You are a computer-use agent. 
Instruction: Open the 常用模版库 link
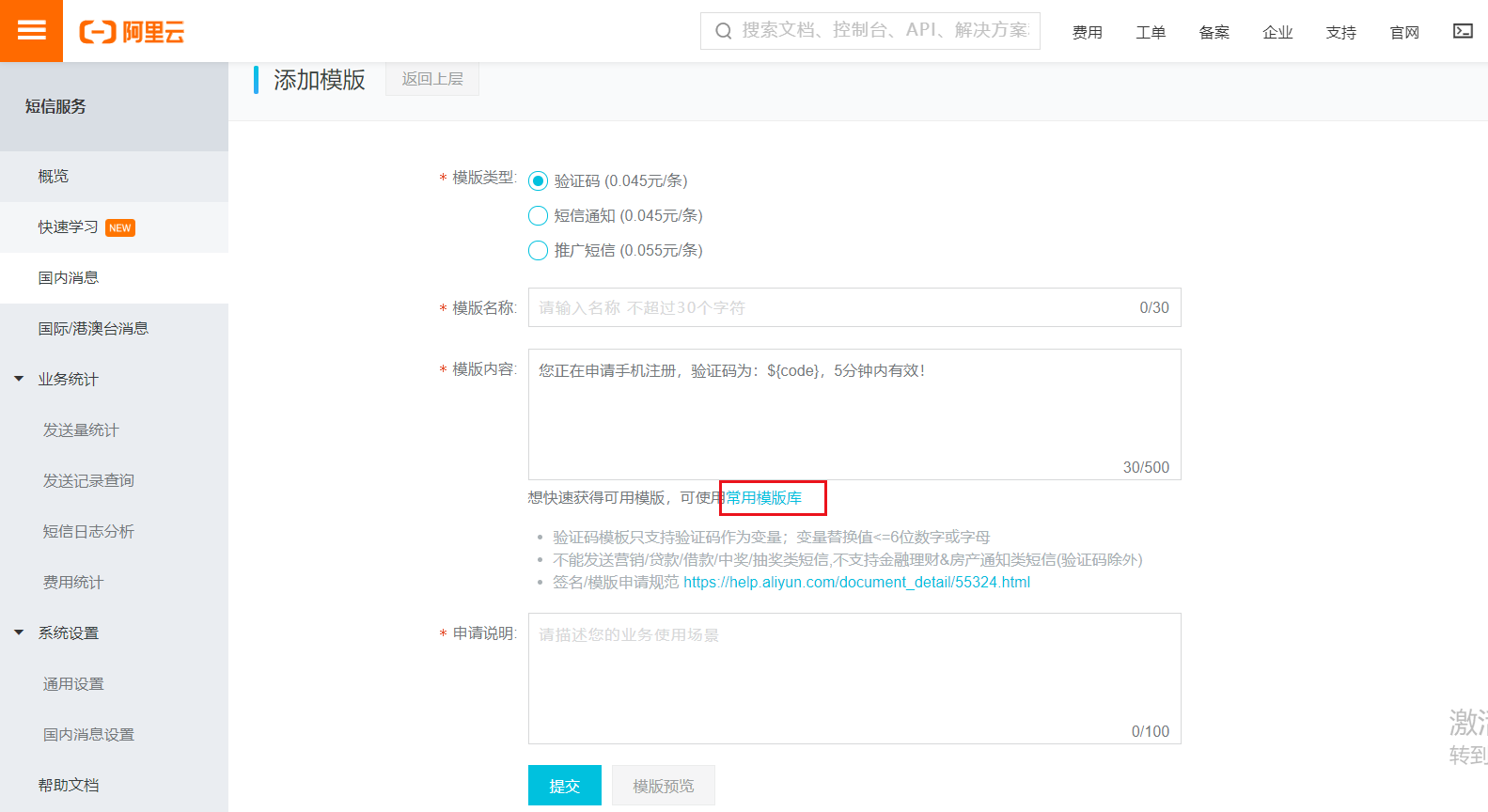[x=764, y=498]
